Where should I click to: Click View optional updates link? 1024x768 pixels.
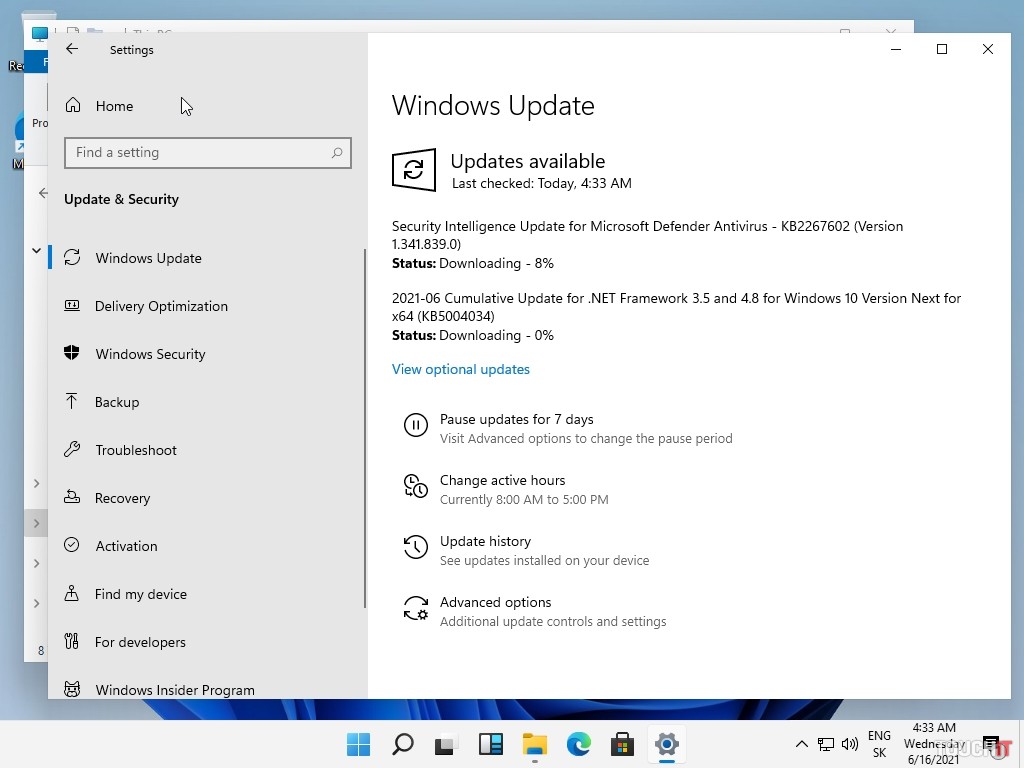[x=460, y=369]
